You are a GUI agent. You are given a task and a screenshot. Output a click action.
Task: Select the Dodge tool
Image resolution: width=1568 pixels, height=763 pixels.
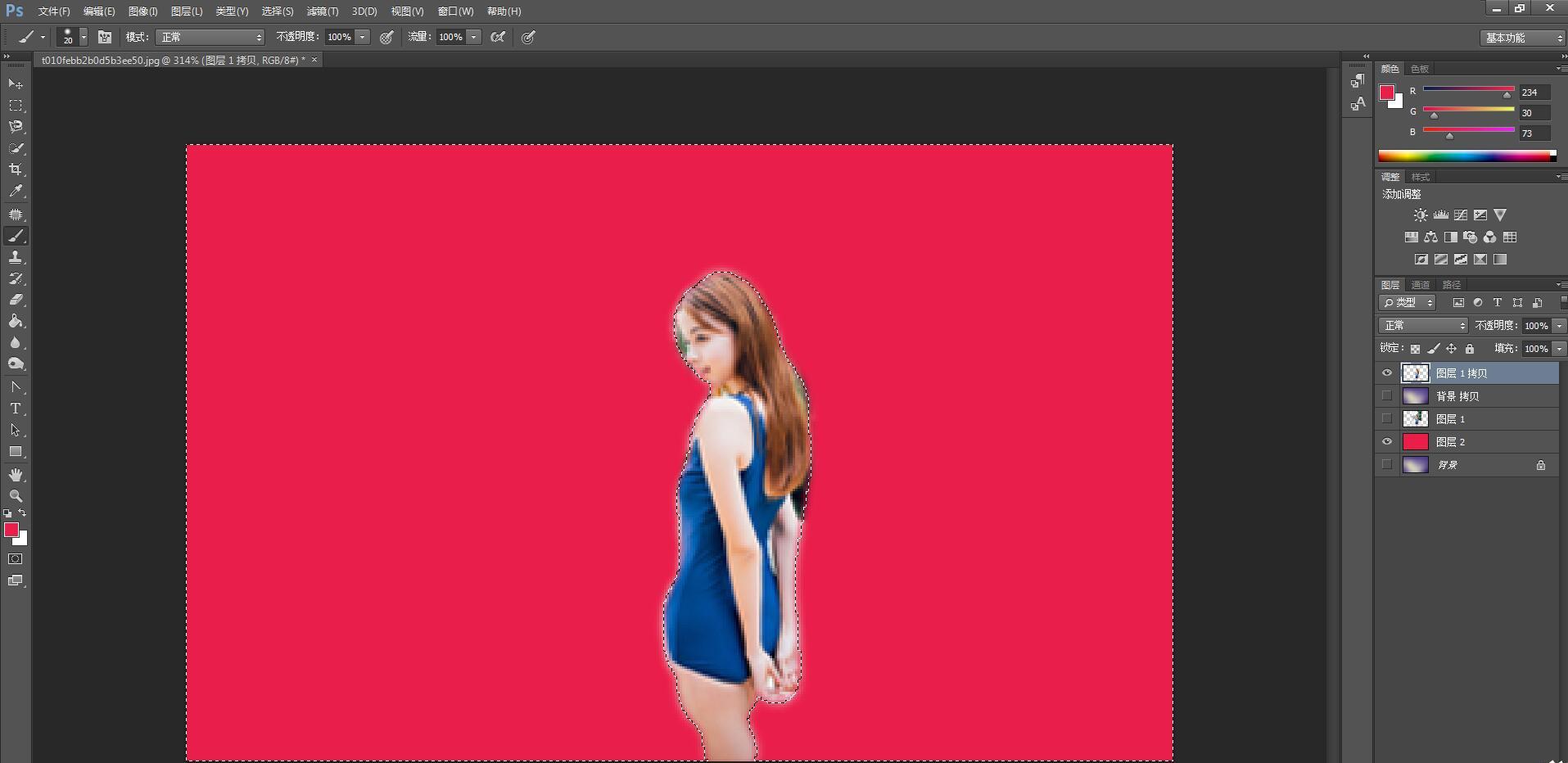[16, 363]
